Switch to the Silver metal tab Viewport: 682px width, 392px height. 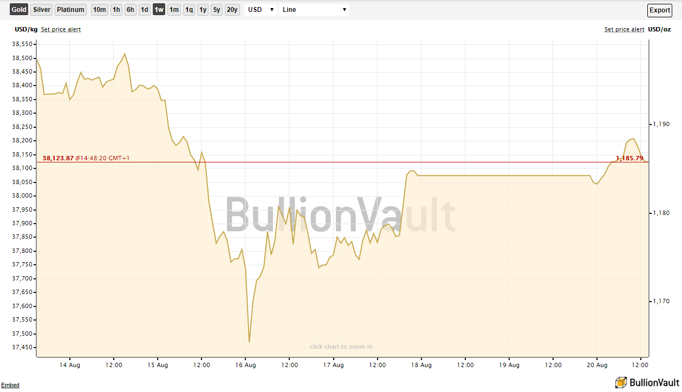point(42,10)
